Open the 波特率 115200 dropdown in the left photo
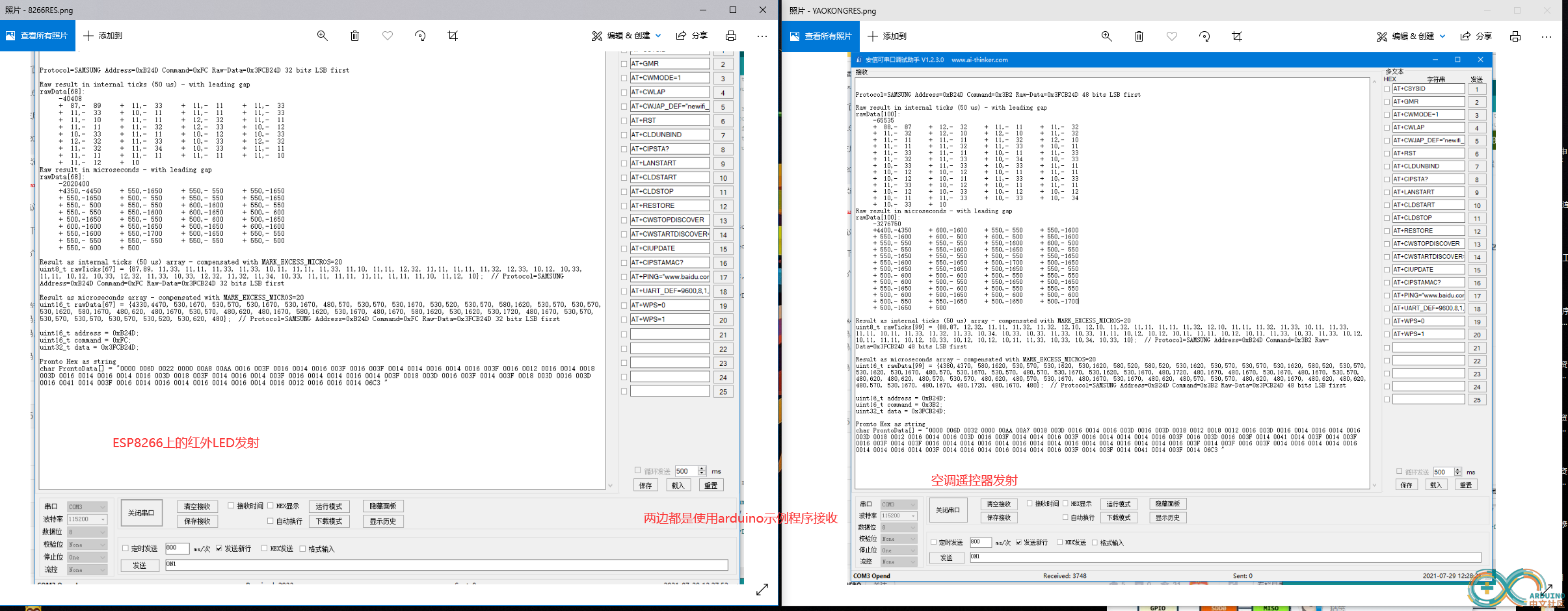The height and width of the screenshot is (611, 1568). (86, 519)
